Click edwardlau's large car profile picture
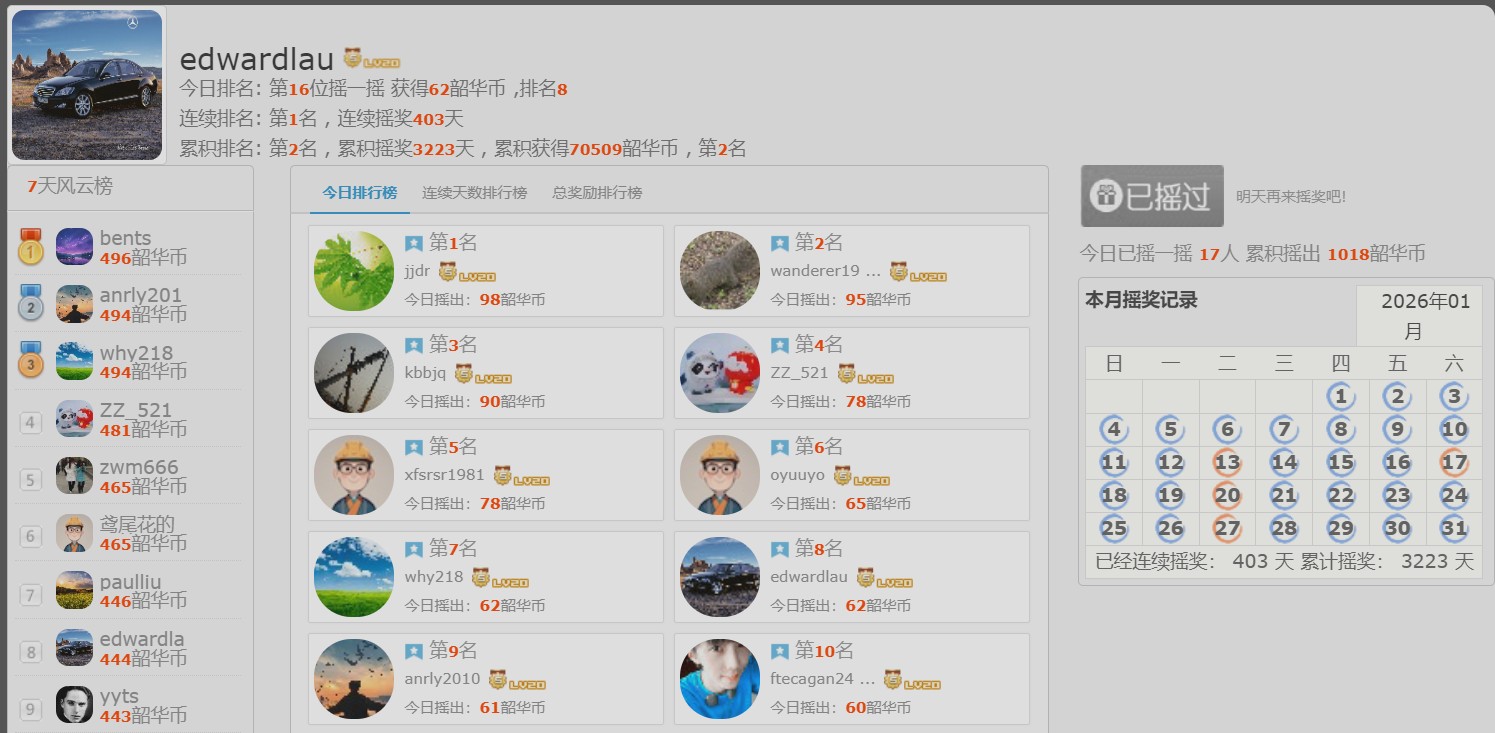This screenshot has width=1495, height=733. pyautogui.click(x=87, y=85)
